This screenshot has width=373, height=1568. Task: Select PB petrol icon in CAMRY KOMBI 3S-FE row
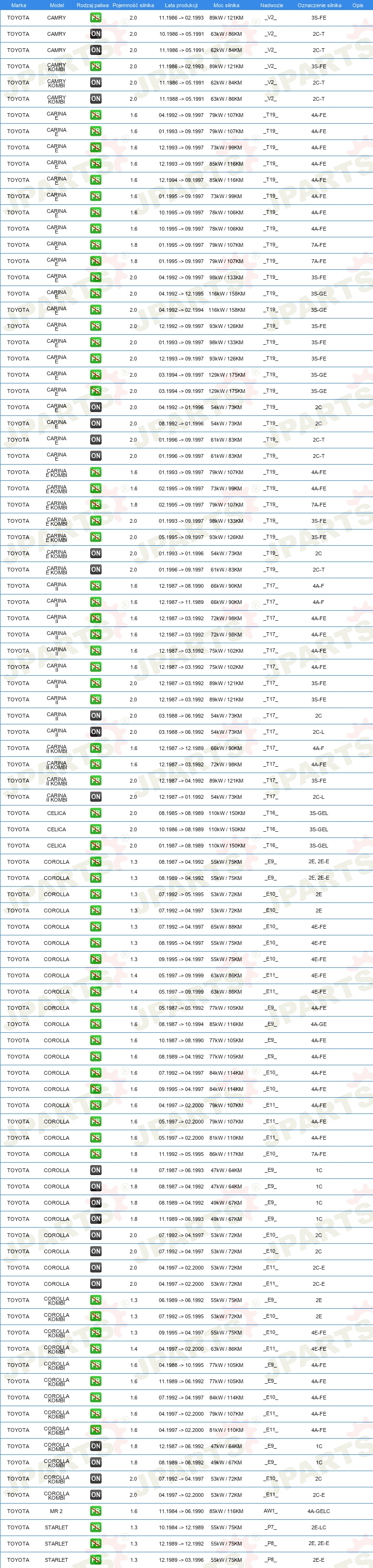(x=95, y=66)
